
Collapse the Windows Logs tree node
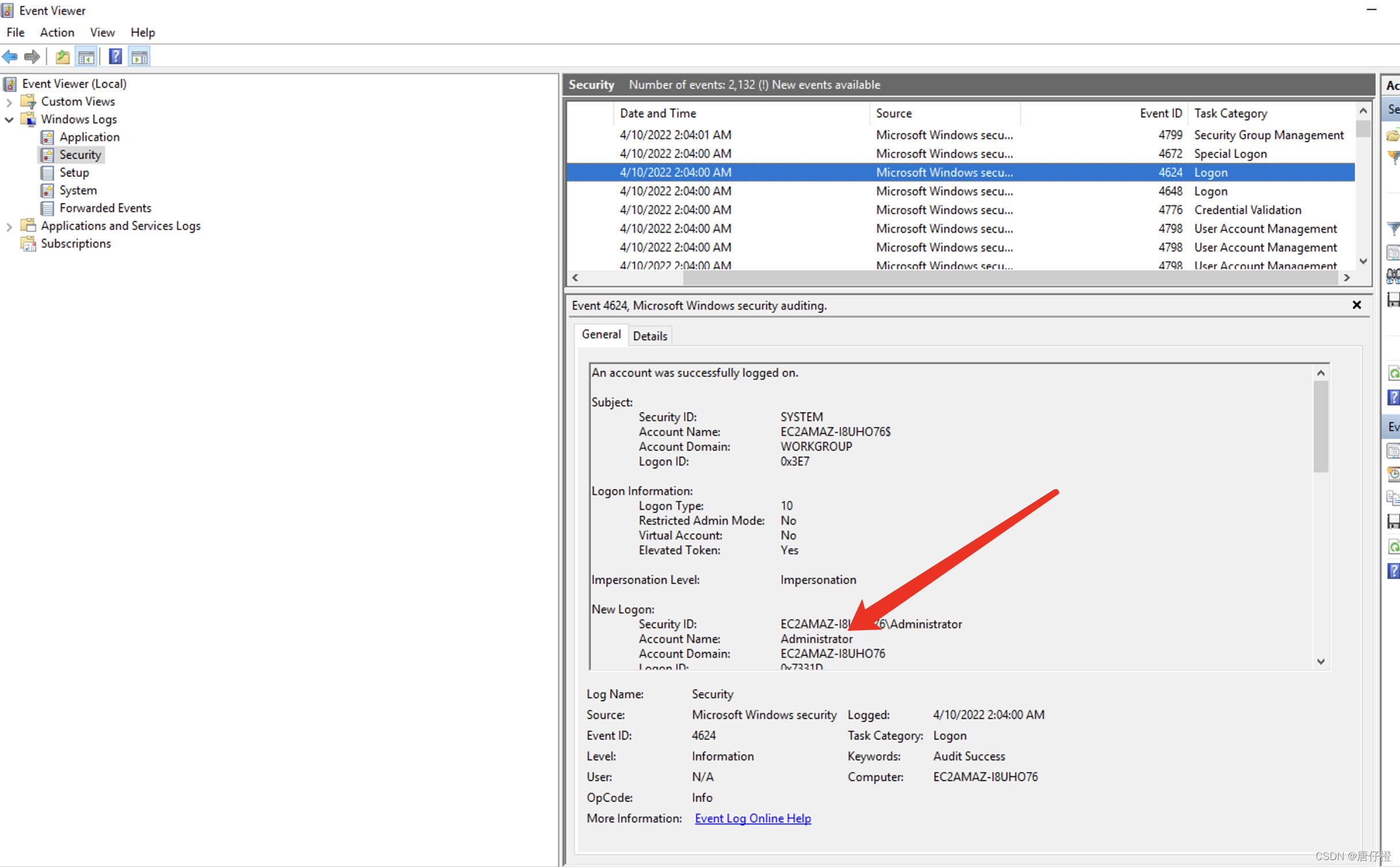pos(9,120)
